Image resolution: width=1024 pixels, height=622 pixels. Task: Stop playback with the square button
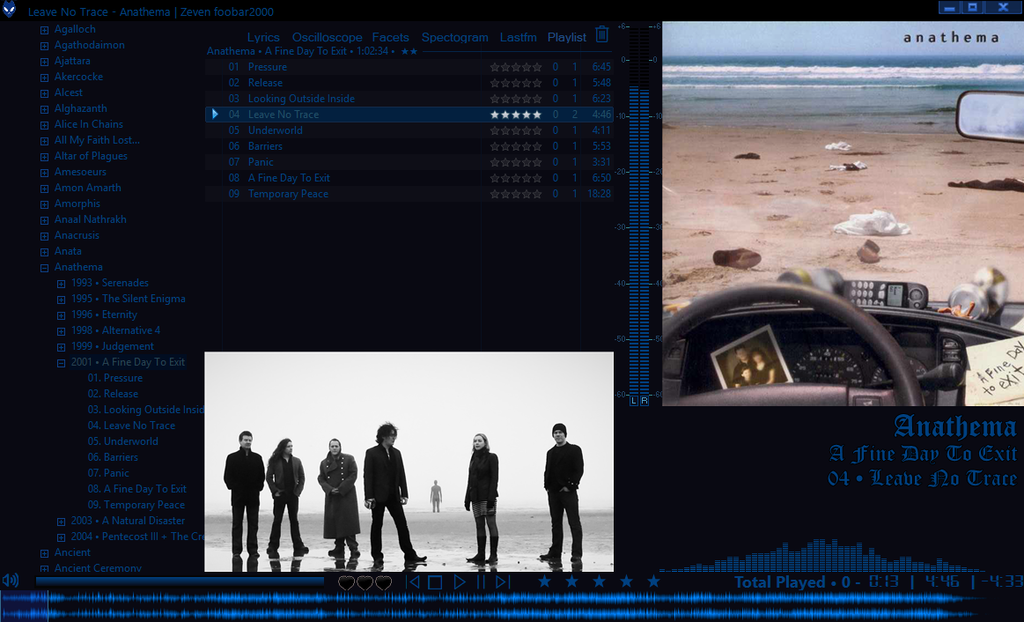[436, 581]
